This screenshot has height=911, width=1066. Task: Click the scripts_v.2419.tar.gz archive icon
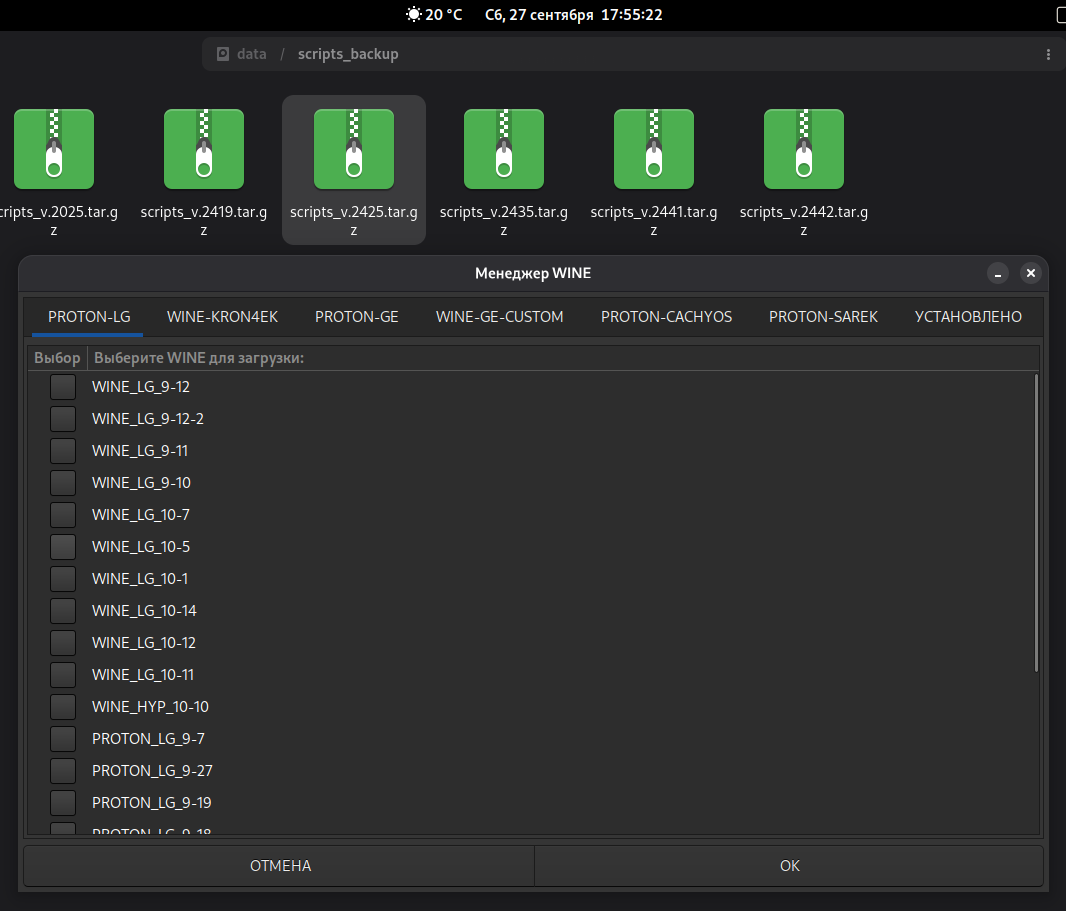tap(204, 149)
